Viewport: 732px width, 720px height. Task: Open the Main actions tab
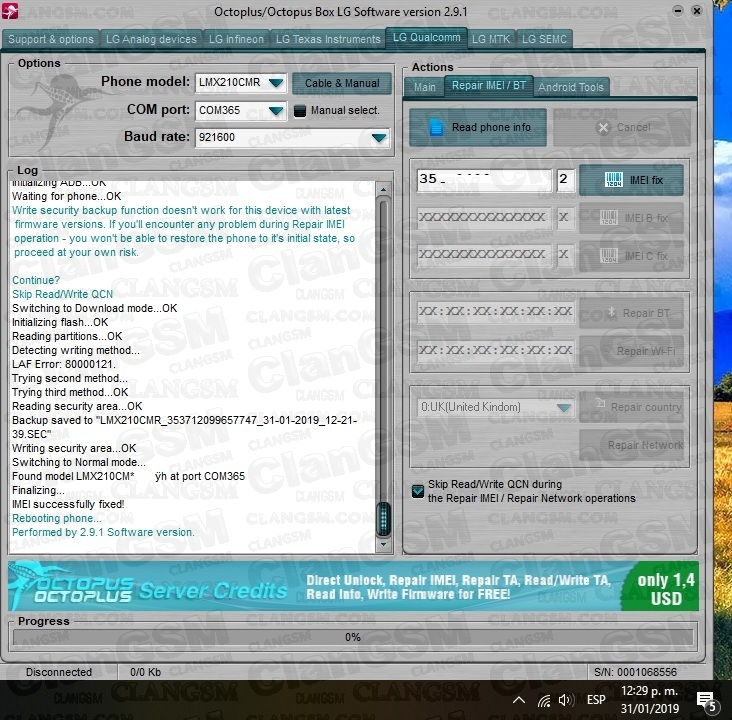click(424, 87)
